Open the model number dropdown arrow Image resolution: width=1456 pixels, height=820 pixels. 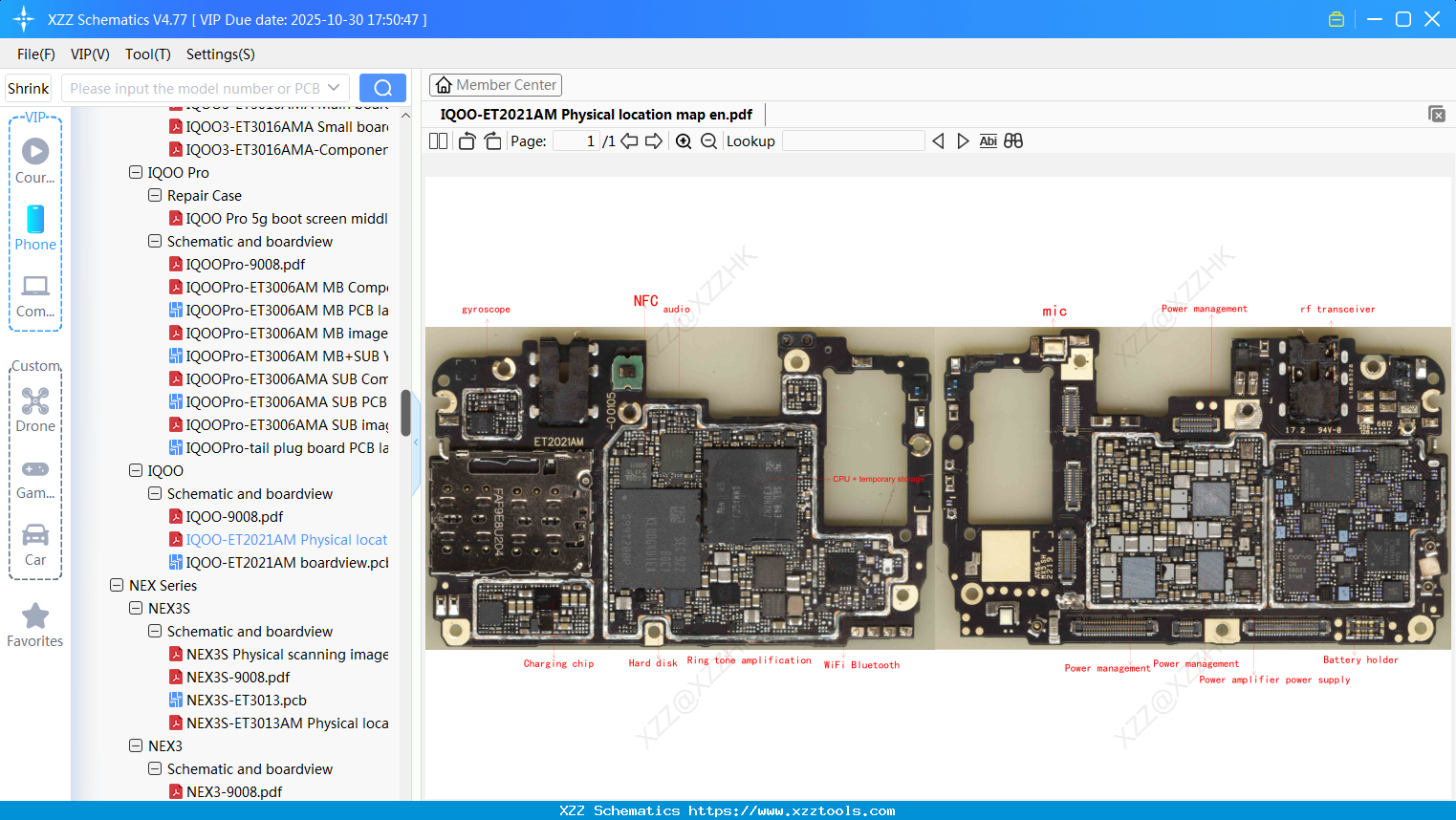(334, 88)
